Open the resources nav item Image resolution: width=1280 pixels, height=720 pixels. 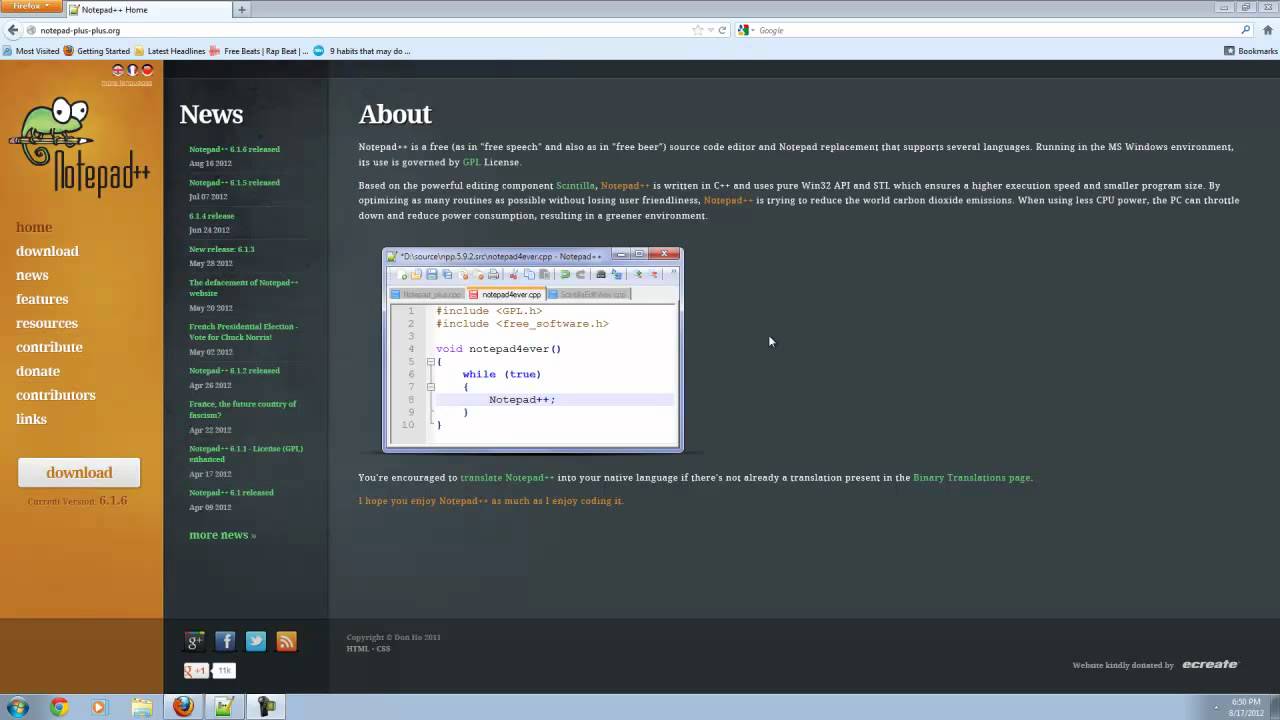click(47, 323)
